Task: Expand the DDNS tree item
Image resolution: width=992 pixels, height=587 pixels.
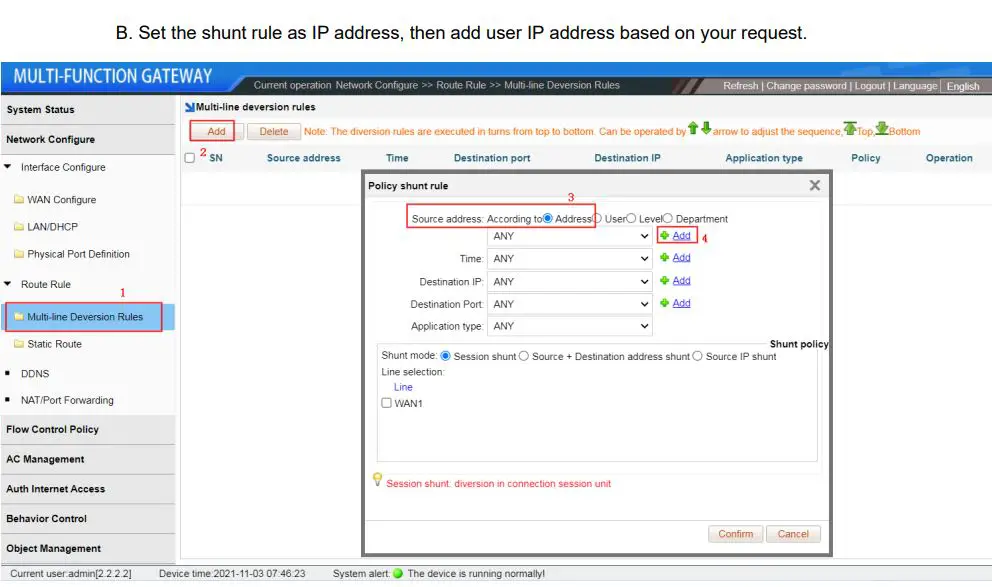Action: (8, 373)
